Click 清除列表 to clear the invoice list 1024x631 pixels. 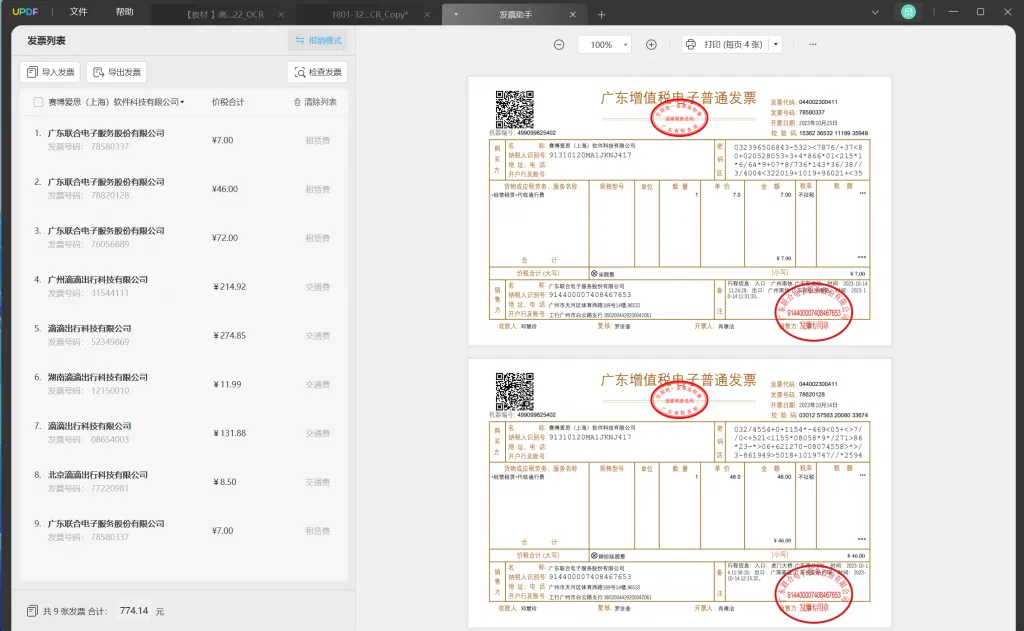315,102
